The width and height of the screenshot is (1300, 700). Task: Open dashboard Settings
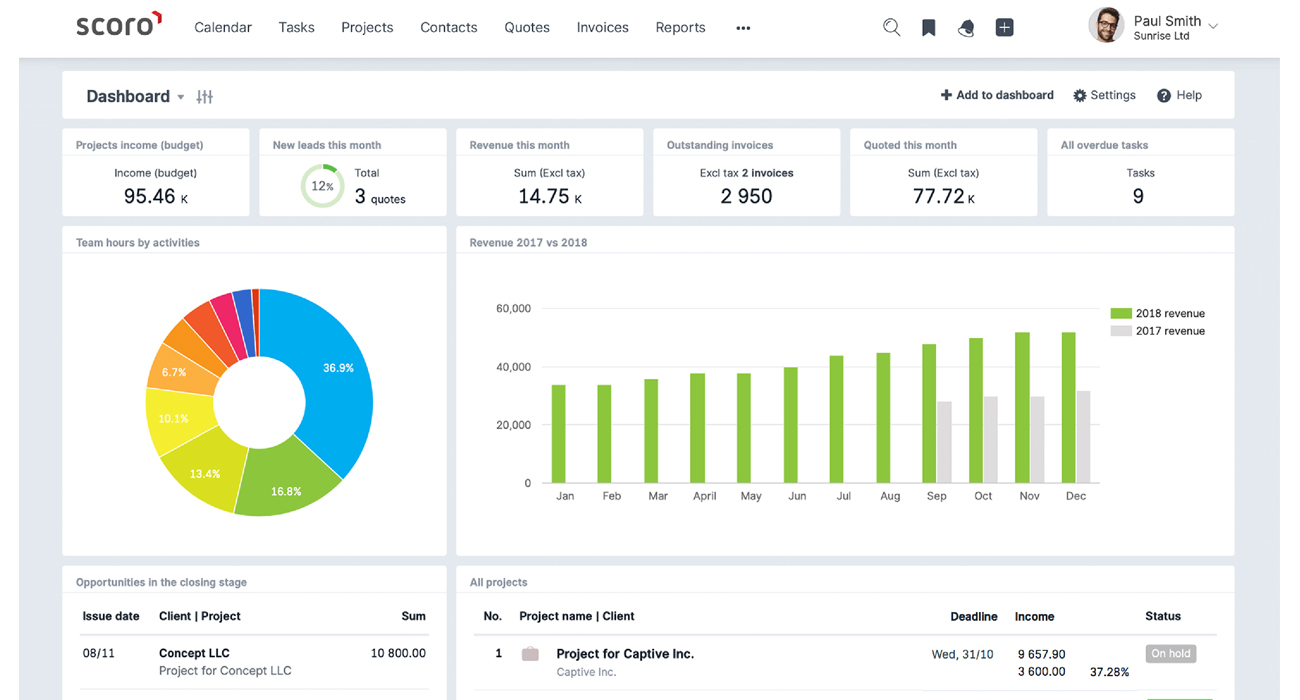[x=1104, y=95]
